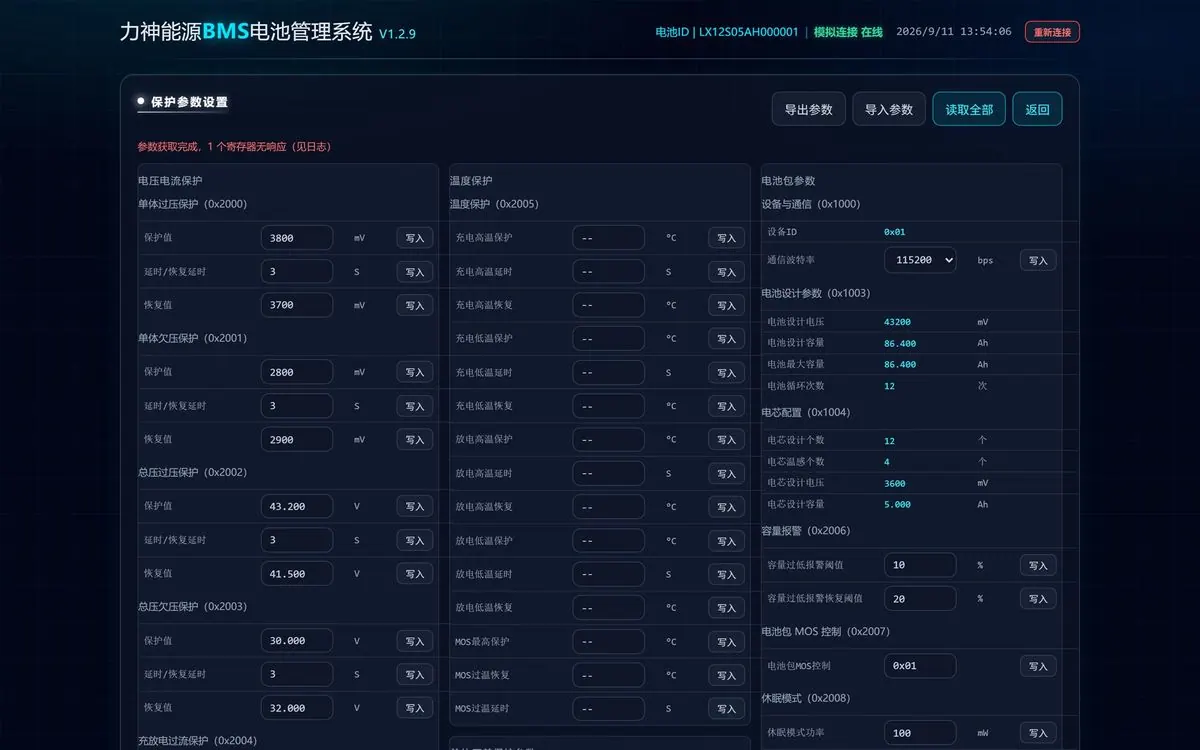Focus the 充电低温保护 input field
This screenshot has height=750, width=1200.
pos(609,338)
